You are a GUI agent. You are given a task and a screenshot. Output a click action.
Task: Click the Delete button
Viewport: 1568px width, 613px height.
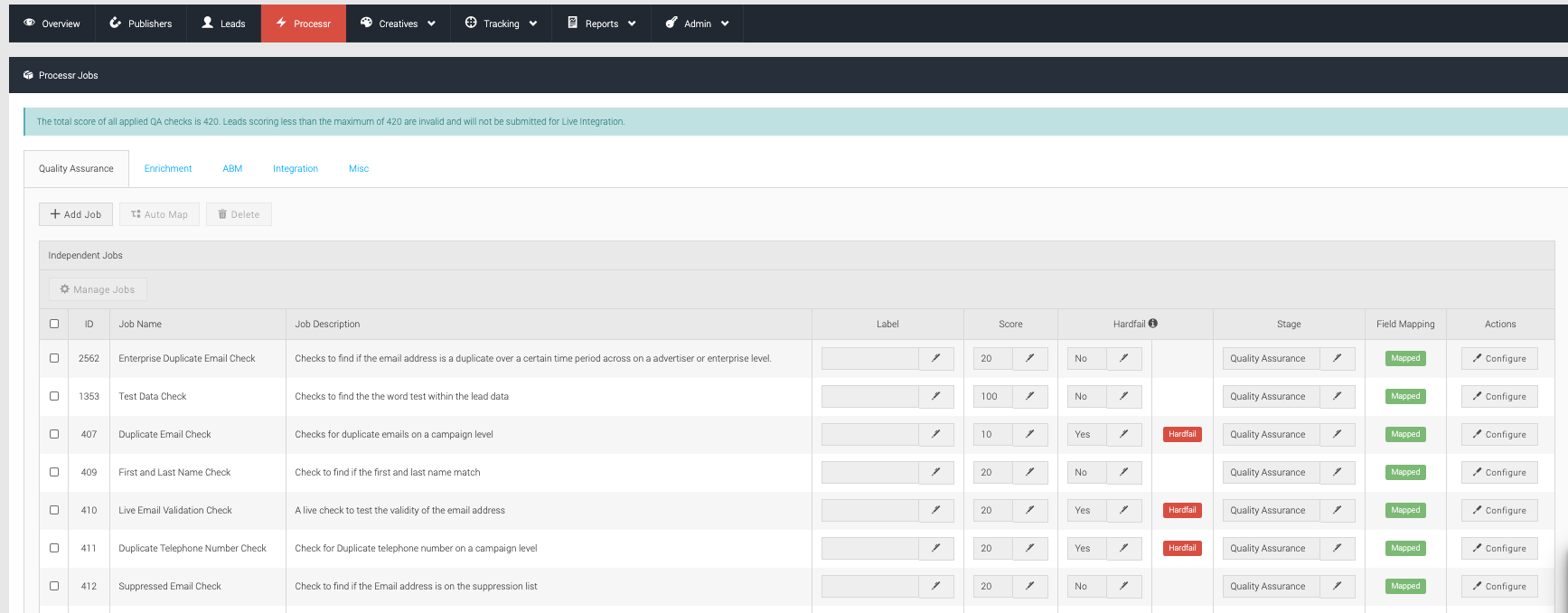pos(239,214)
